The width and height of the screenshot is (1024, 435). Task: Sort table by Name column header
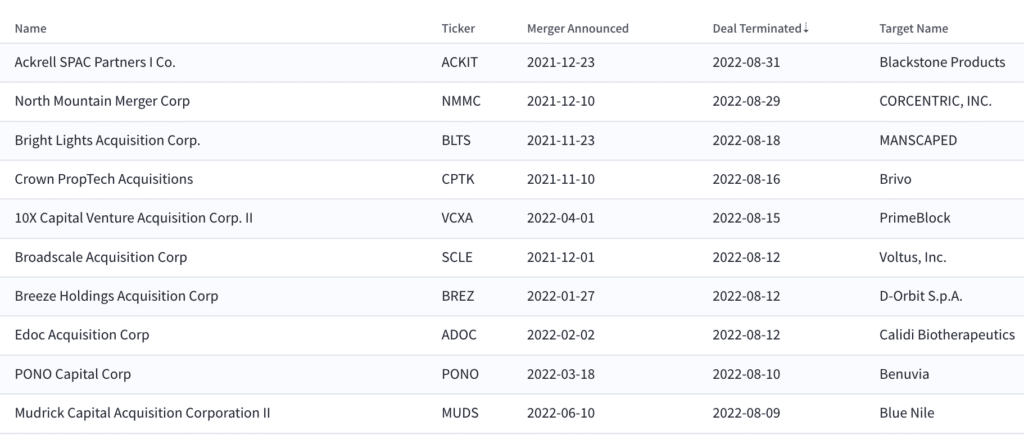point(31,29)
